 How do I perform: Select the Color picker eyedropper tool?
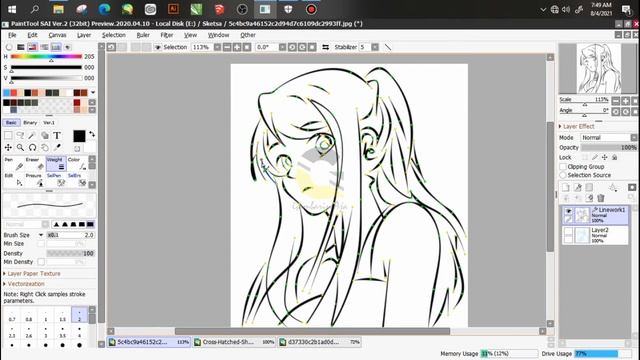(57, 147)
